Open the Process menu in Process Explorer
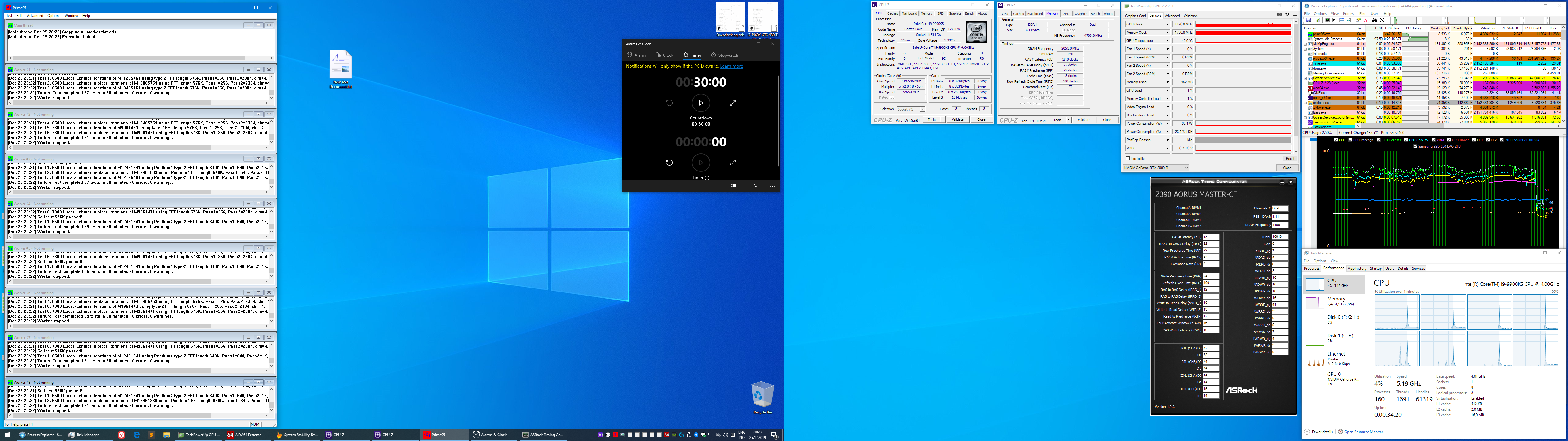This screenshot has height=441, width=1568. point(1349,13)
